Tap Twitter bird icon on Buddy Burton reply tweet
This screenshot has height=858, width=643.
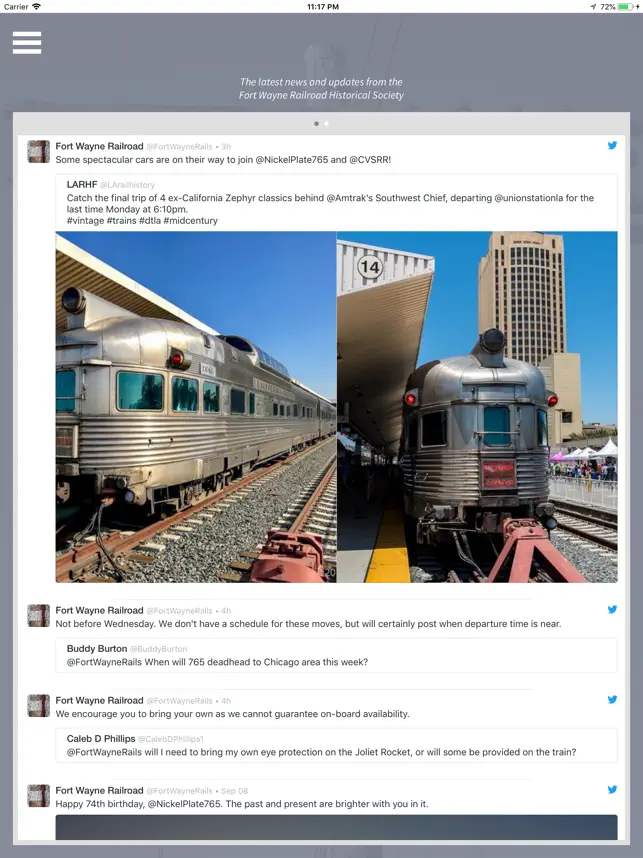click(612, 610)
